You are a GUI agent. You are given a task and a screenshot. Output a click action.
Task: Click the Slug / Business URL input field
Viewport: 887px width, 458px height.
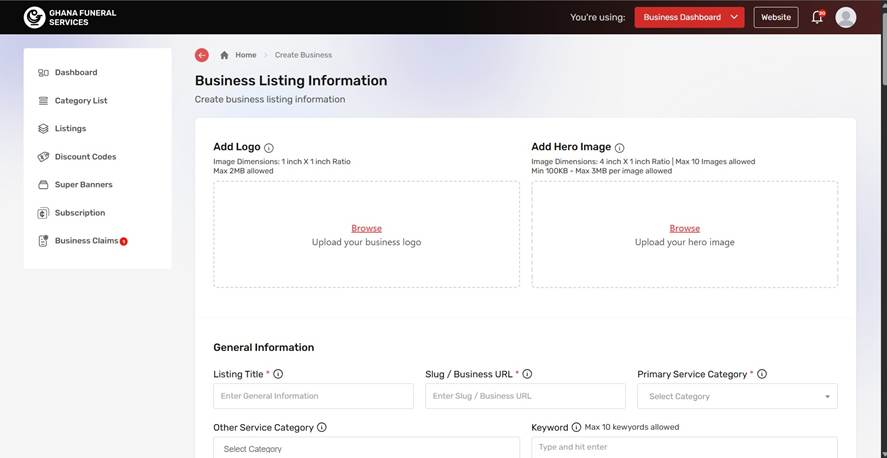click(x=526, y=396)
